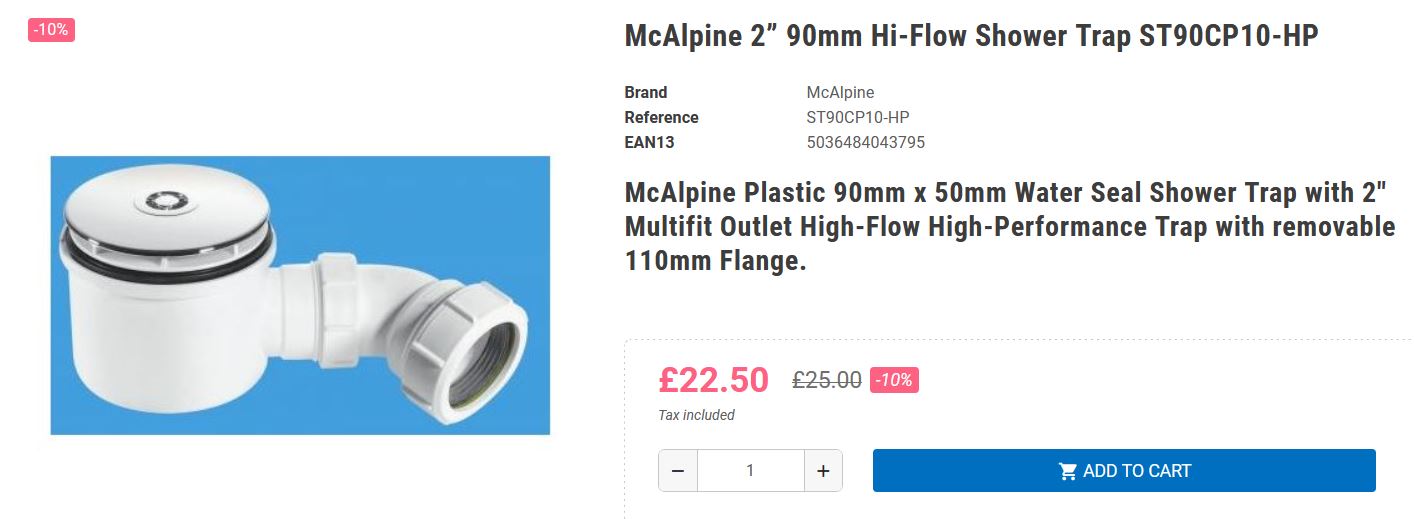Click the -10% badge over the product image
Viewport: 1414px width, 519px height.
coord(51,30)
